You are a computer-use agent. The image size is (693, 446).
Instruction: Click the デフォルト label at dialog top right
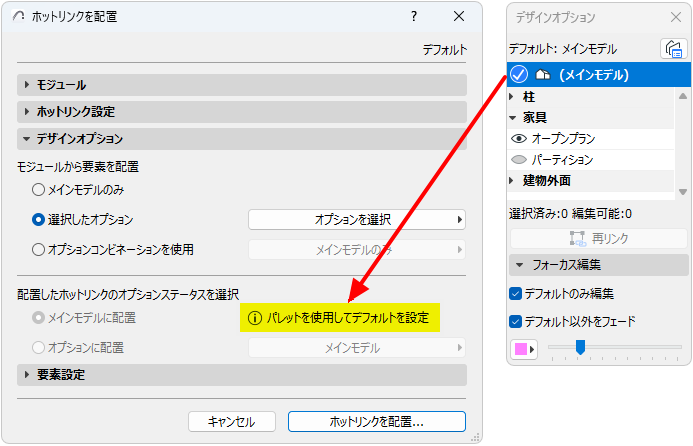click(x=445, y=50)
